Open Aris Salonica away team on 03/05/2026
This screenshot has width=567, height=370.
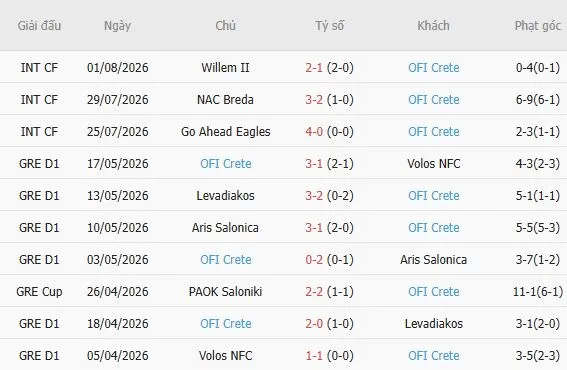click(x=434, y=260)
